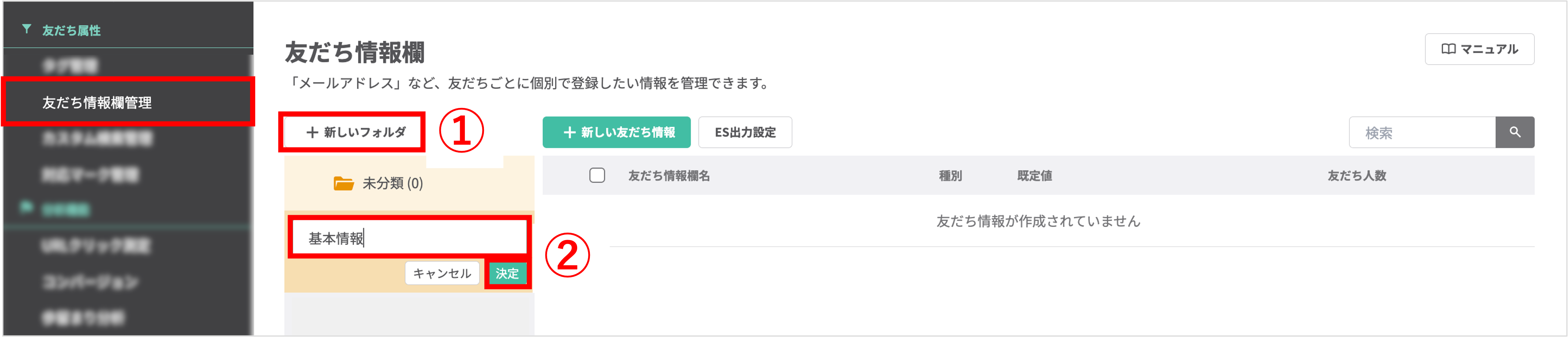Viewport: 1568px width, 337px height.
Task: Collapse the 友だち属性 sidebar section
Action: click(x=71, y=30)
